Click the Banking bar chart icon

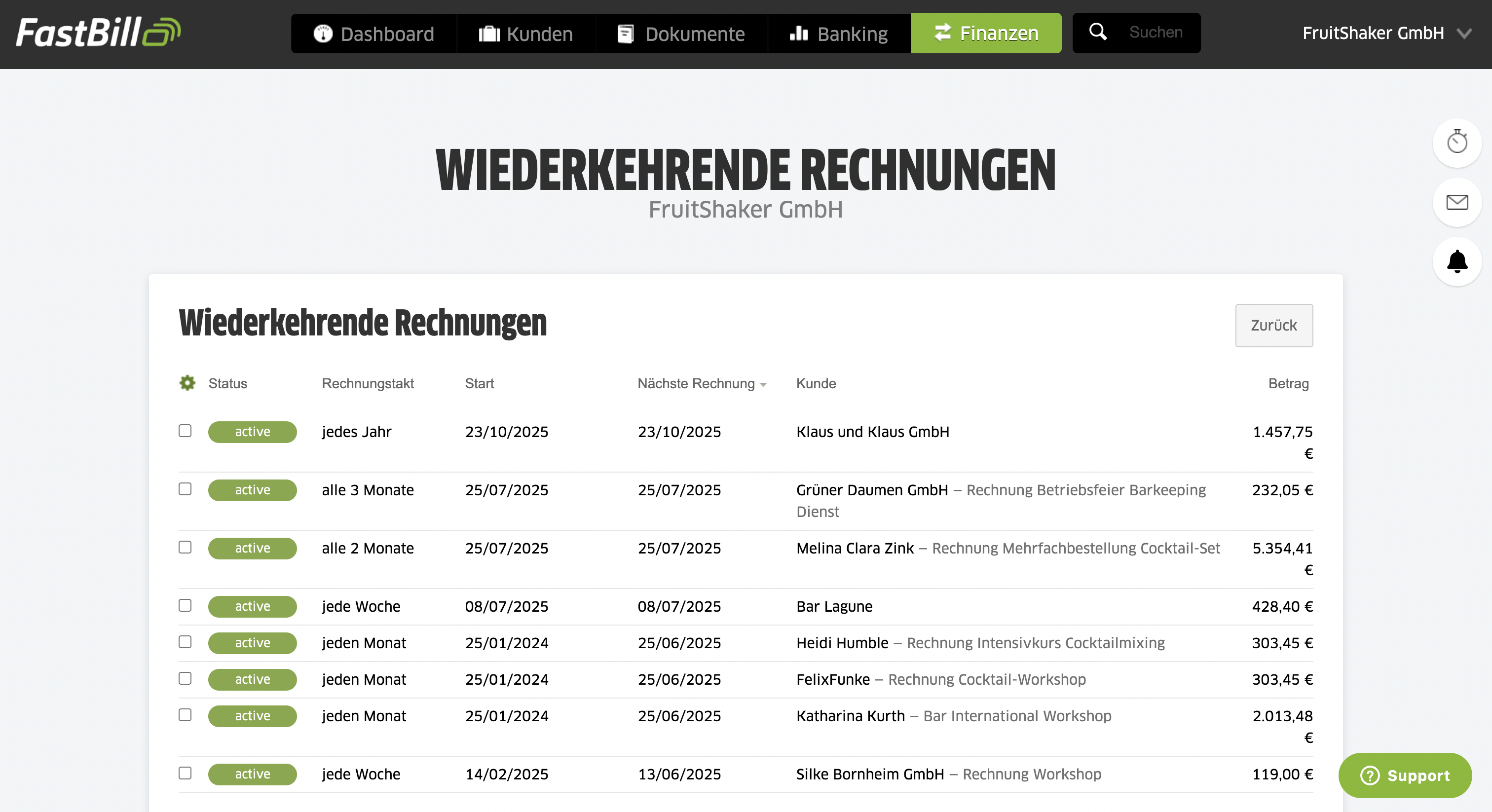pos(799,33)
